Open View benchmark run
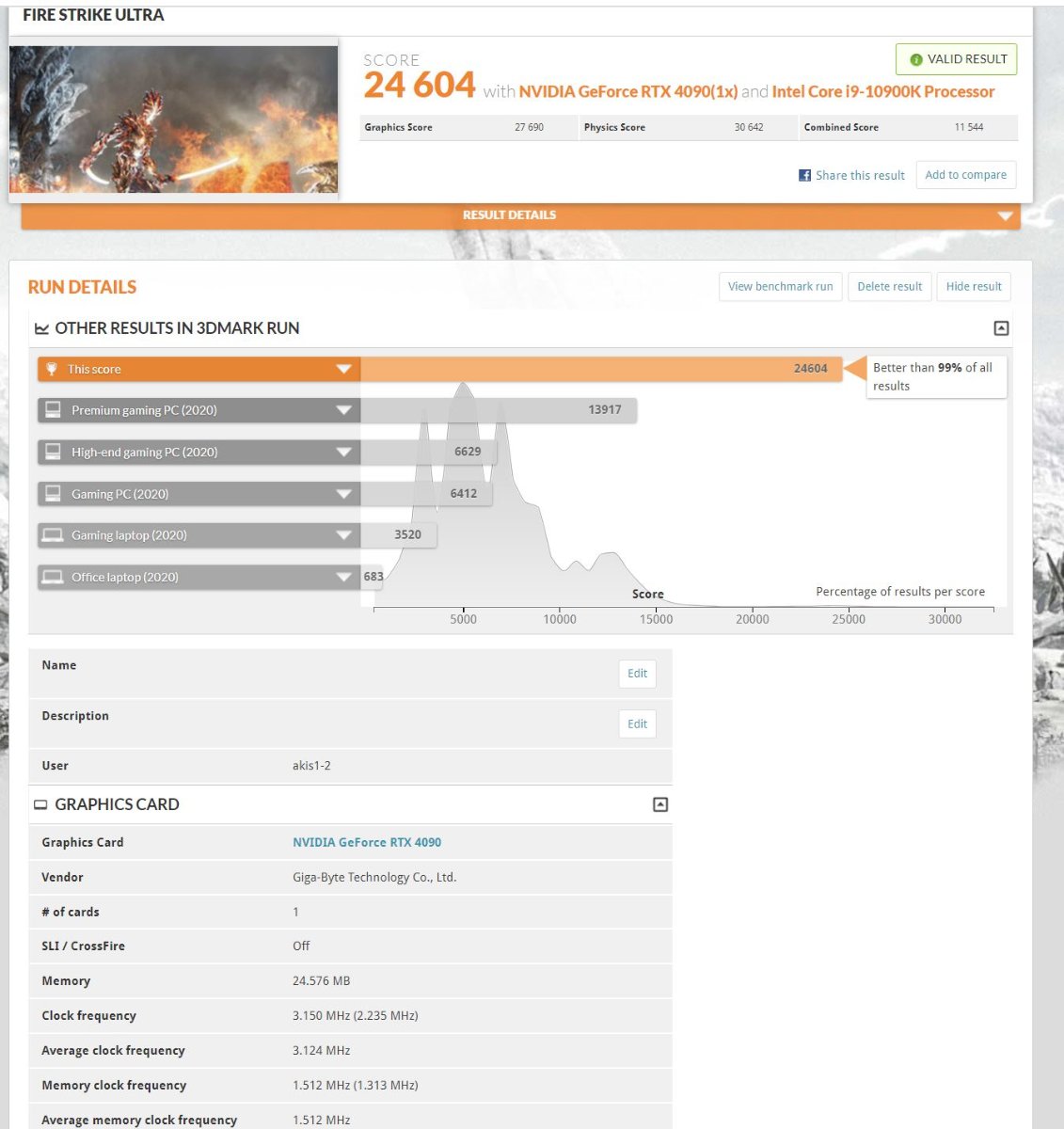1064x1129 pixels. 780,287
